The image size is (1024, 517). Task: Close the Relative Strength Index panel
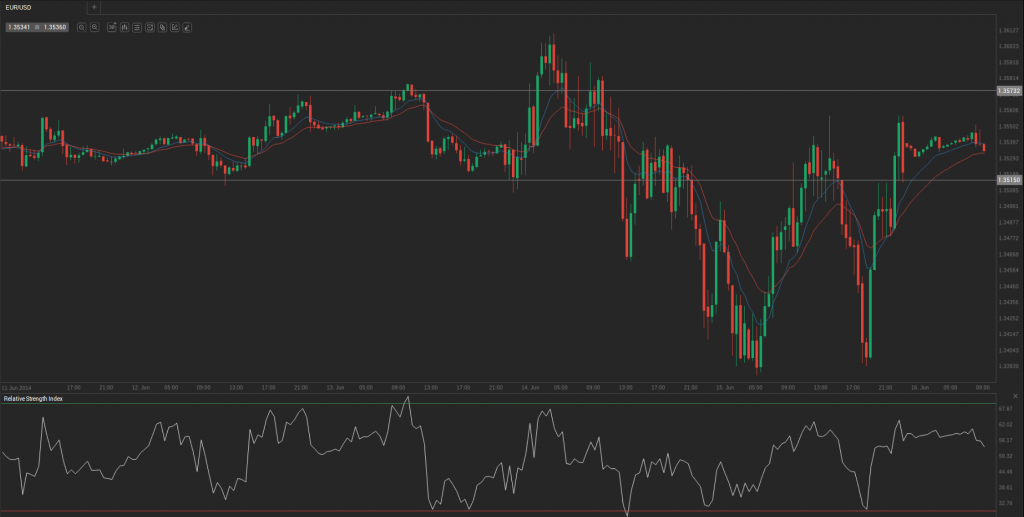[x=1015, y=396]
